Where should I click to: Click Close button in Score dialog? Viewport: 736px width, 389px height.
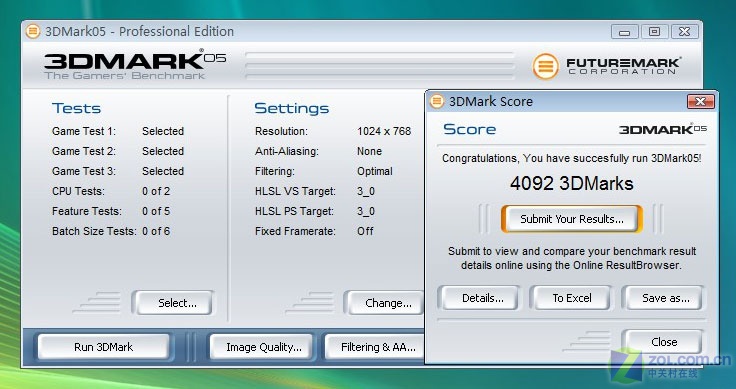click(664, 342)
